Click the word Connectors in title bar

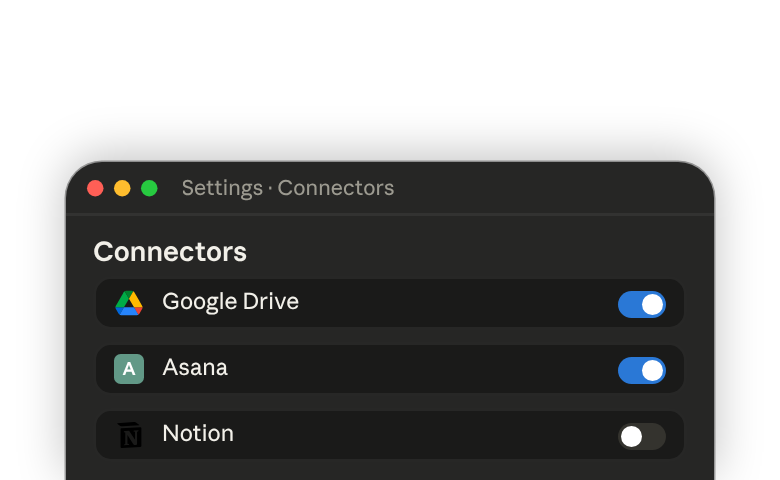336,189
